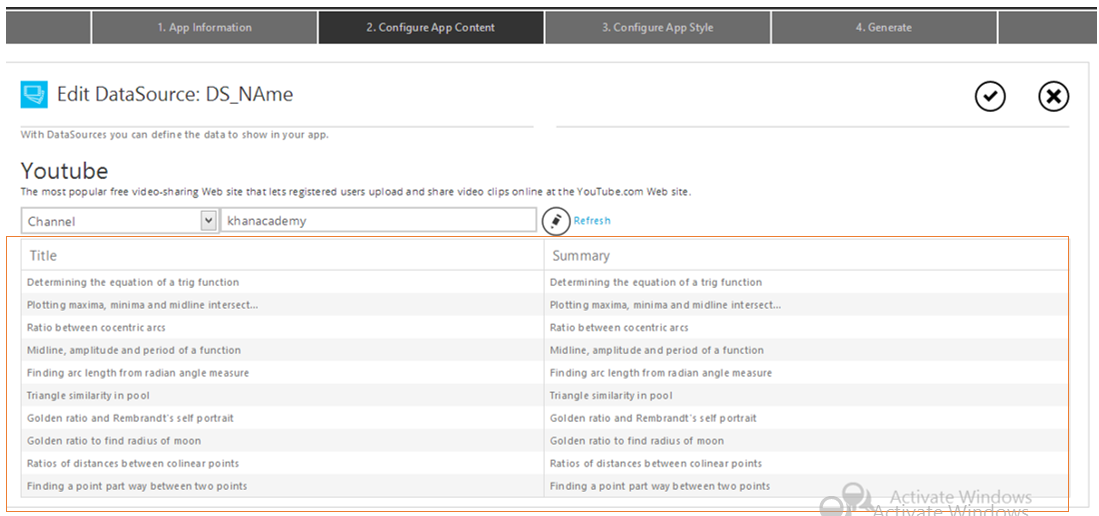
Task: Cancel editing with the X icon
Action: [x=1053, y=97]
